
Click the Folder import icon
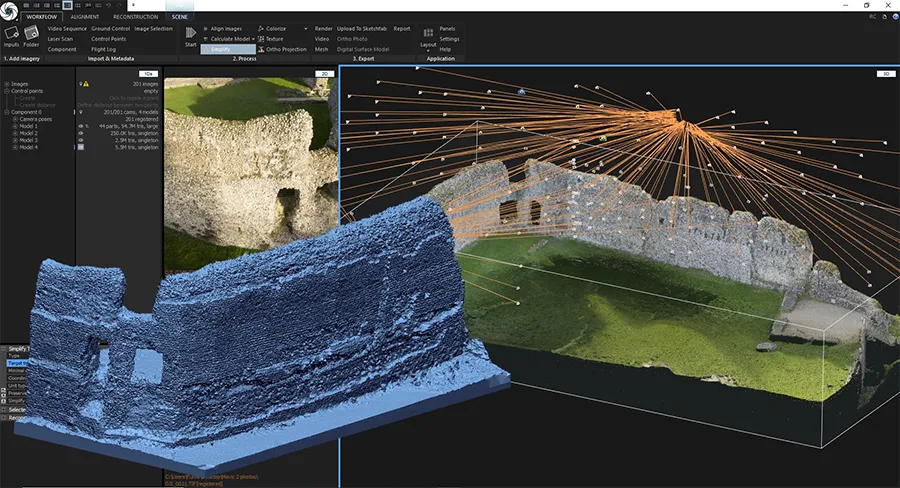pyautogui.click(x=31, y=34)
